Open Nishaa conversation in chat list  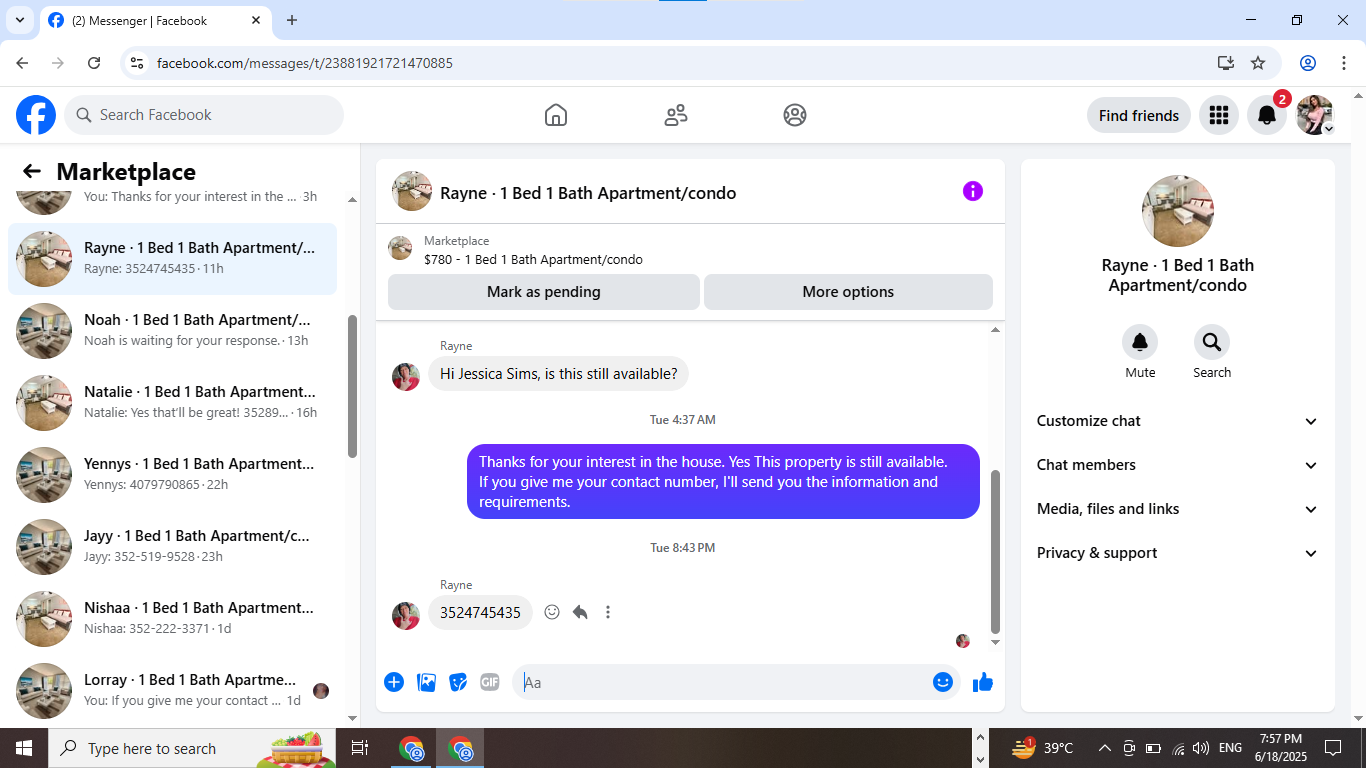(x=173, y=619)
